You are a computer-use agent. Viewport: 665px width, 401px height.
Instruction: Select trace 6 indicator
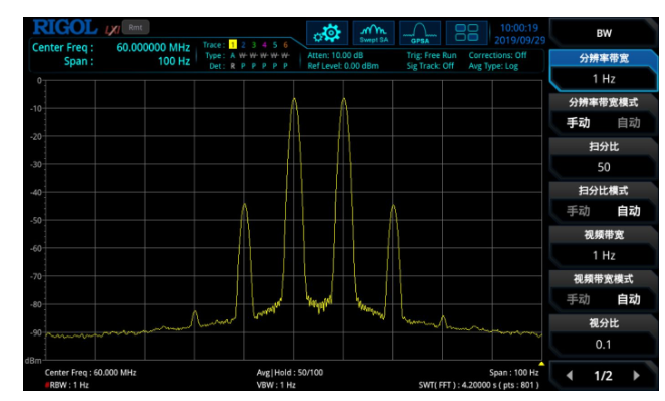point(285,45)
